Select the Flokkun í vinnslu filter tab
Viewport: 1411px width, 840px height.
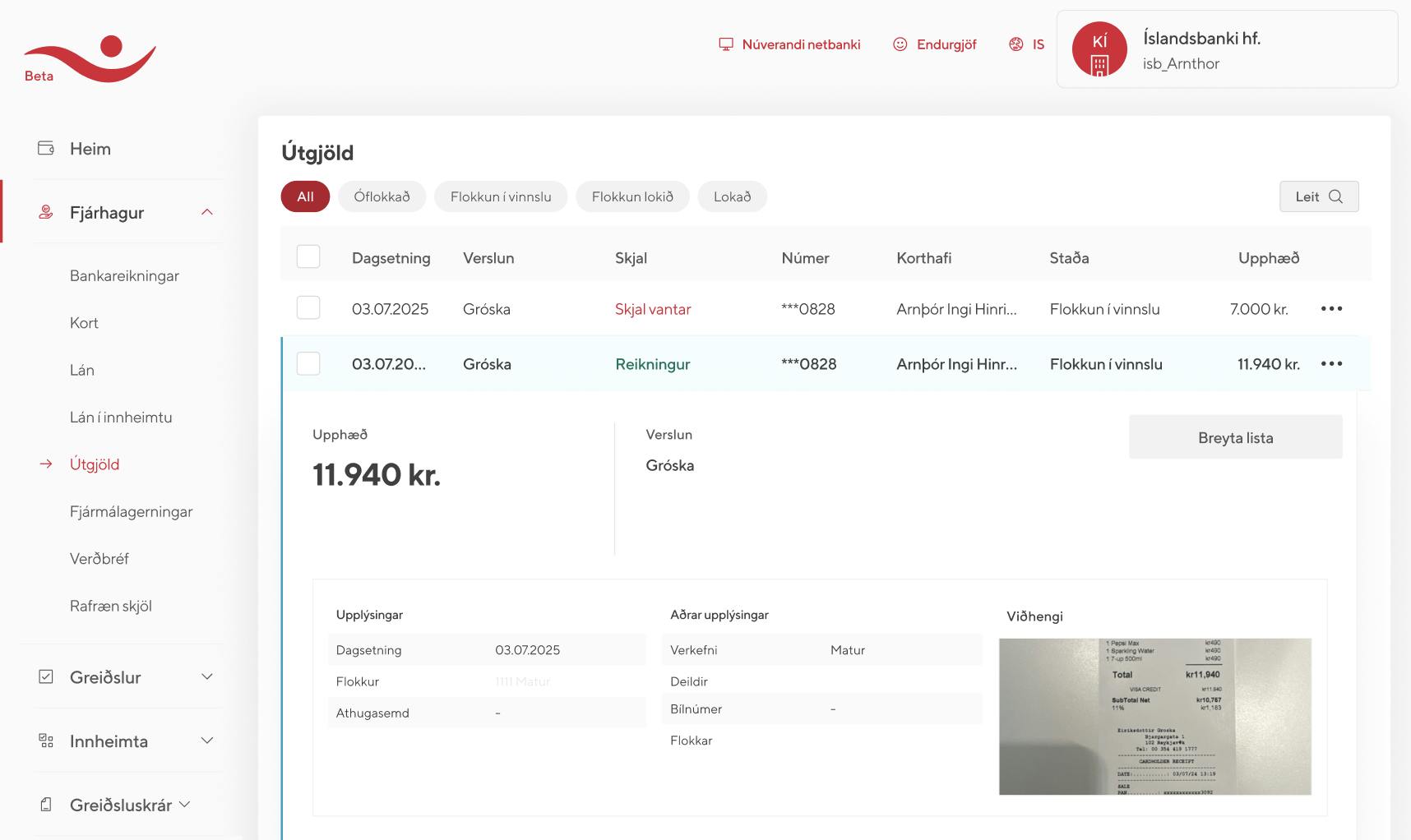(x=501, y=196)
